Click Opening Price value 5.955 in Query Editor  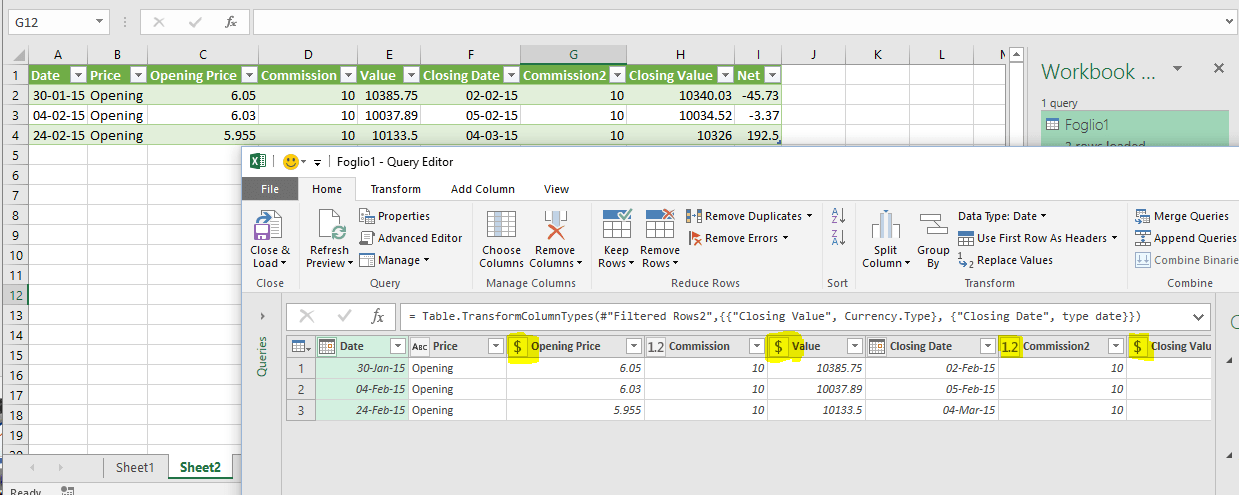(573, 410)
